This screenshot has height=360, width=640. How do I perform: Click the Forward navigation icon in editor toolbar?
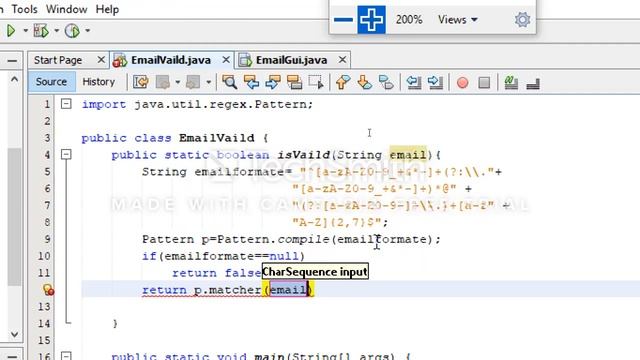pyautogui.click(x=193, y=82)
